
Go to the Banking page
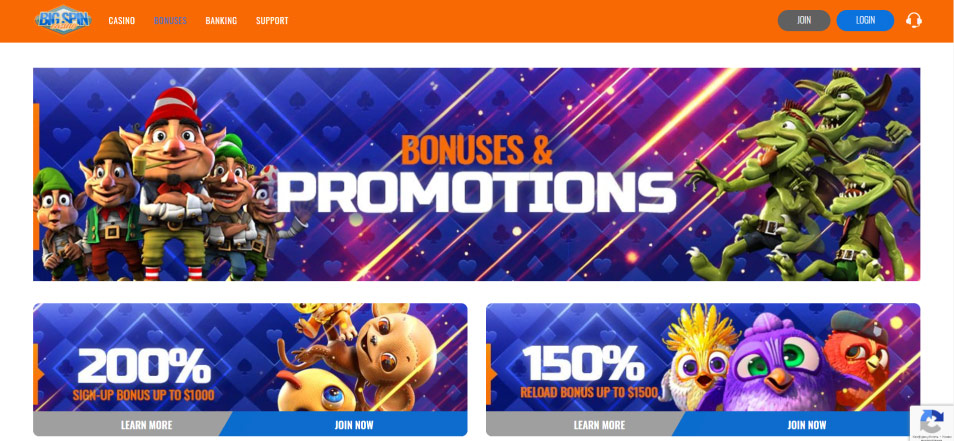(221, 21)
